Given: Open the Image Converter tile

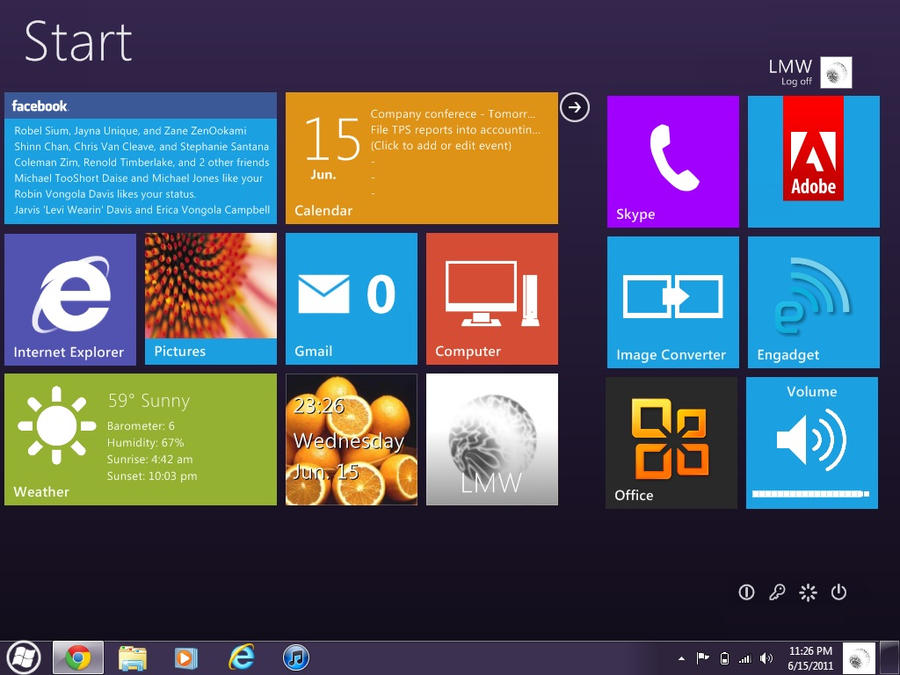Looking at the screenshot, I should click(673, 302).
